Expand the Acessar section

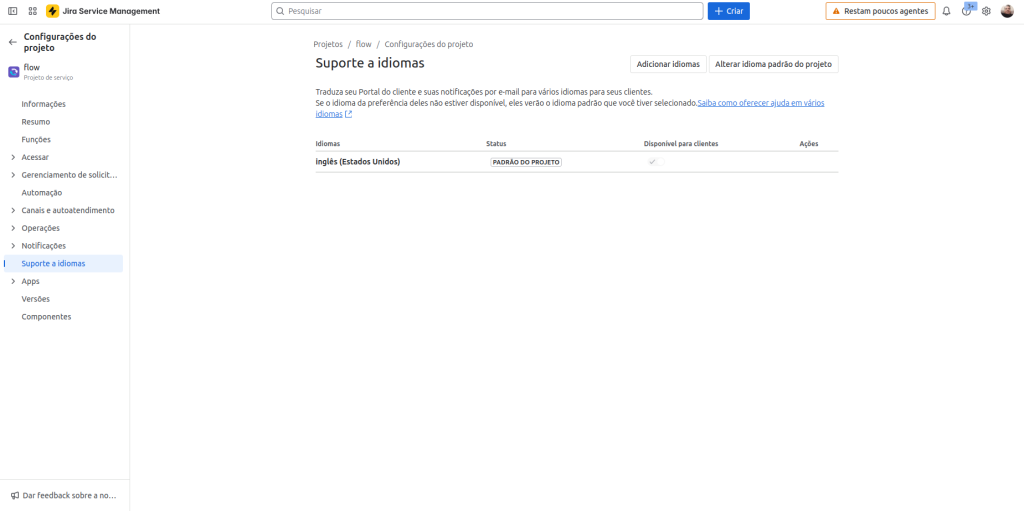13,157
